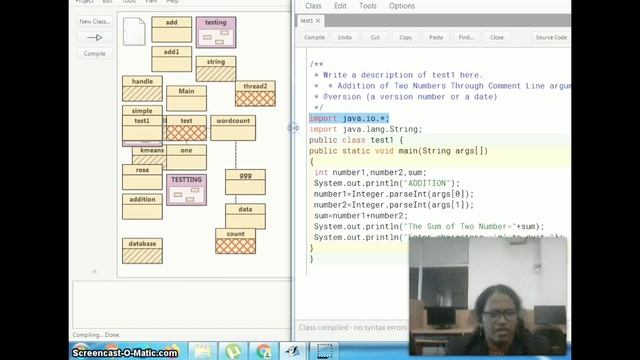Switch to BlueJ taskbar icon

[x=293, y=351]
